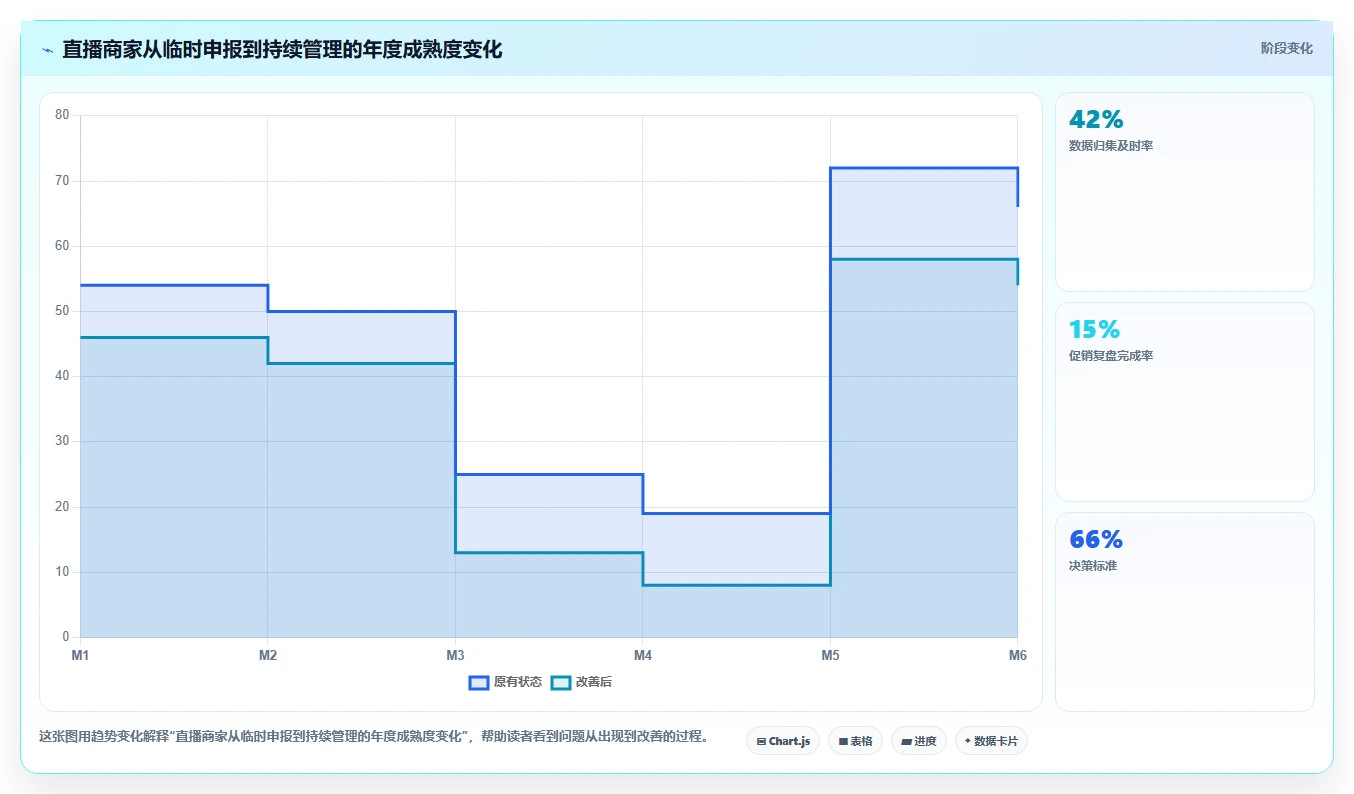Toggle the 改善后 legend series
Viewport: 1354px width, 794px height.
click(581, 682)
